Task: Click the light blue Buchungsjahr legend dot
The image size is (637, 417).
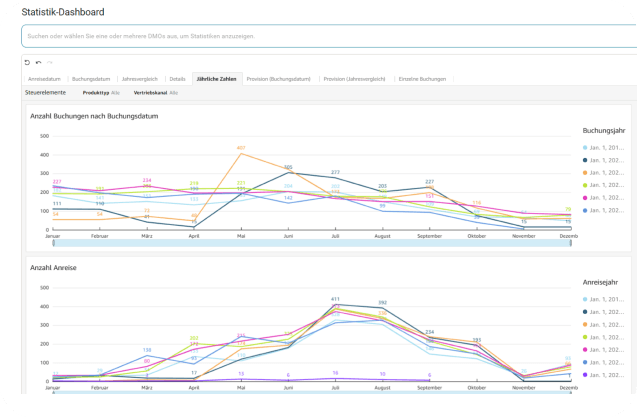Action: [585, 147]
